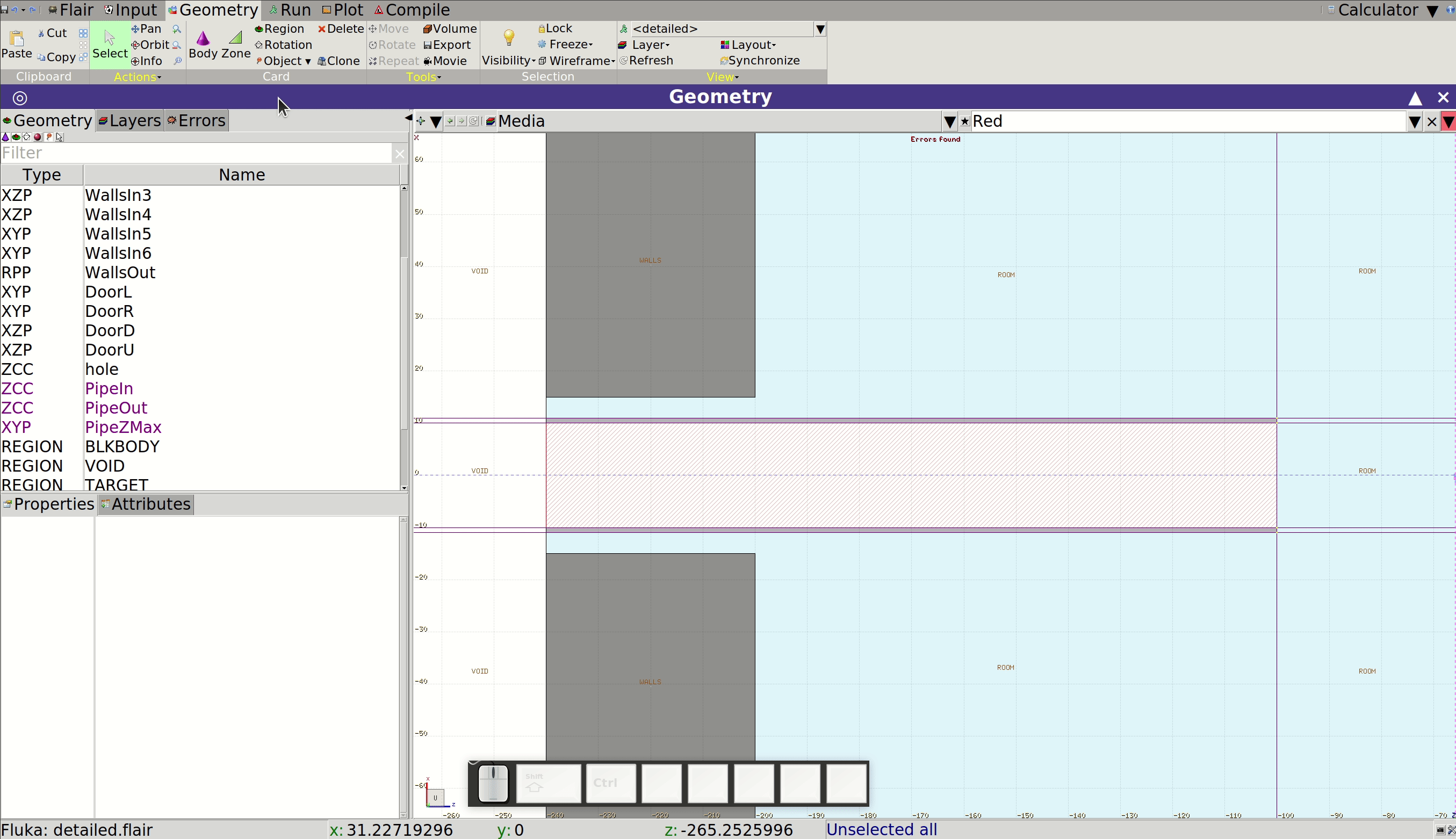Open the Properties tab
The height and width of the screenshot is (839, 1456).
[48, 504]
